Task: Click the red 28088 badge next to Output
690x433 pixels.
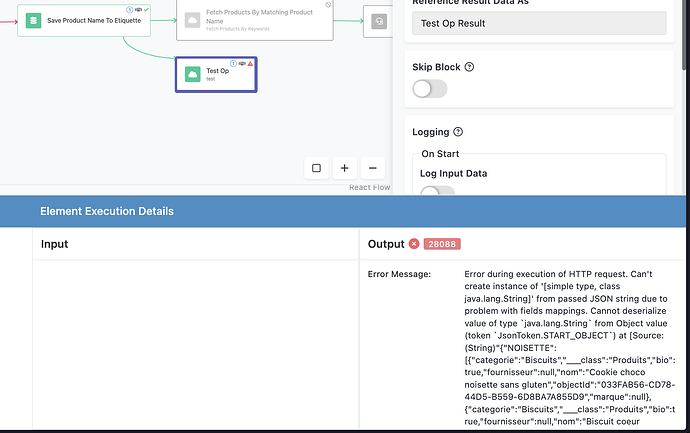Action: click(x=442, y=244)
